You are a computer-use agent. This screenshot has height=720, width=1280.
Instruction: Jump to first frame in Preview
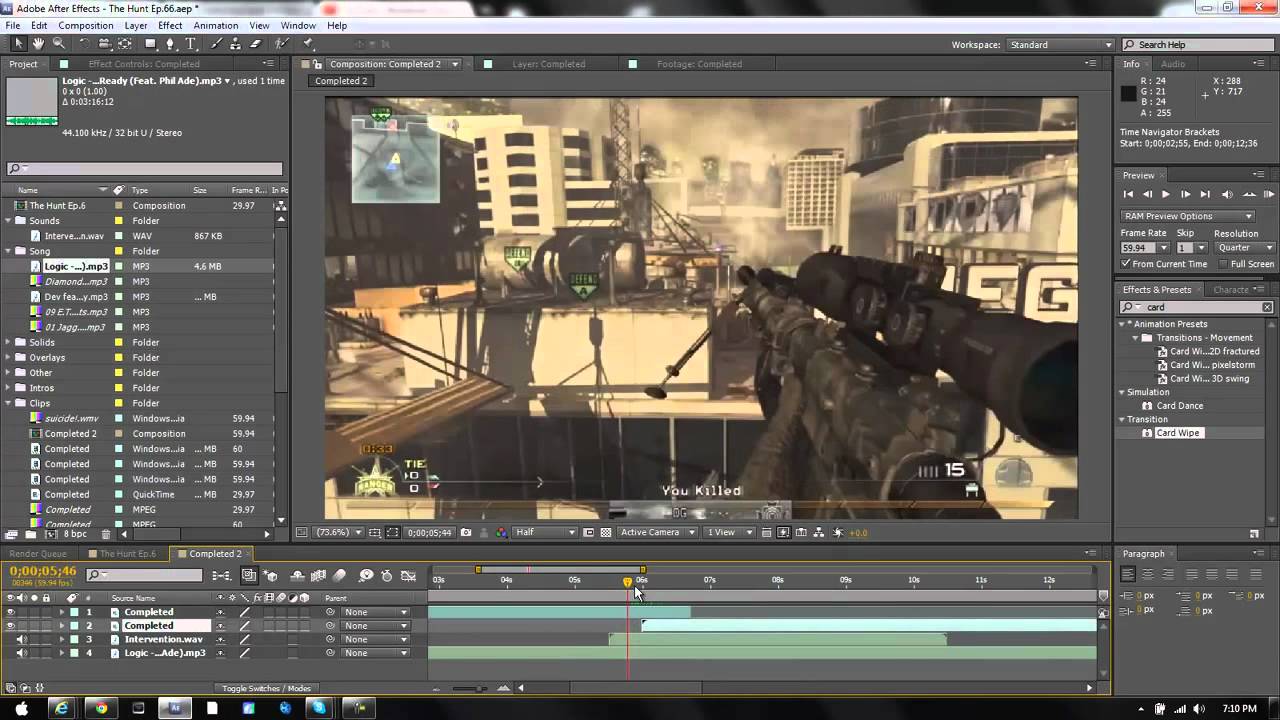coord(1128,194)
